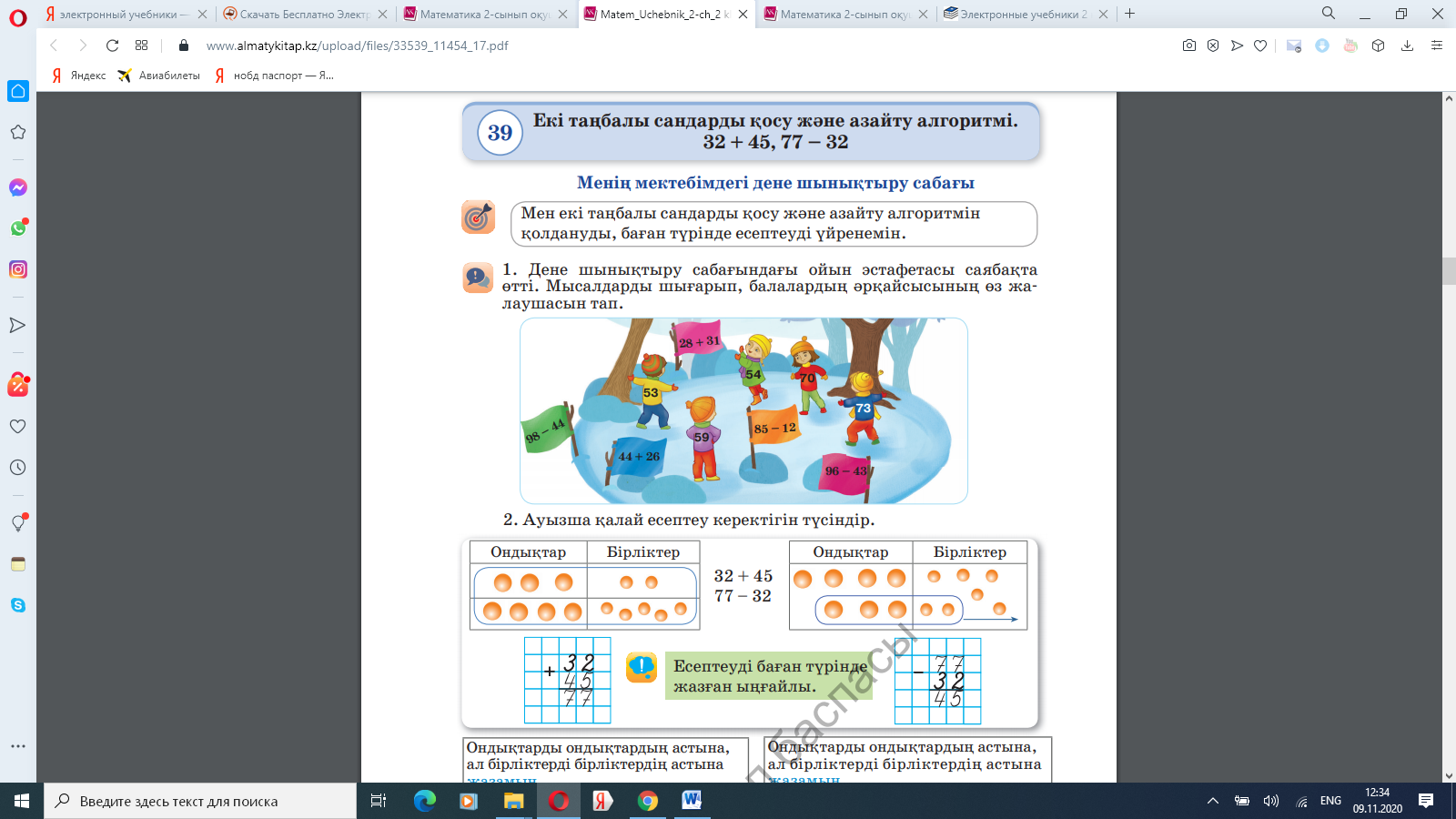Open the Windows notification center

coord(1426,801)
